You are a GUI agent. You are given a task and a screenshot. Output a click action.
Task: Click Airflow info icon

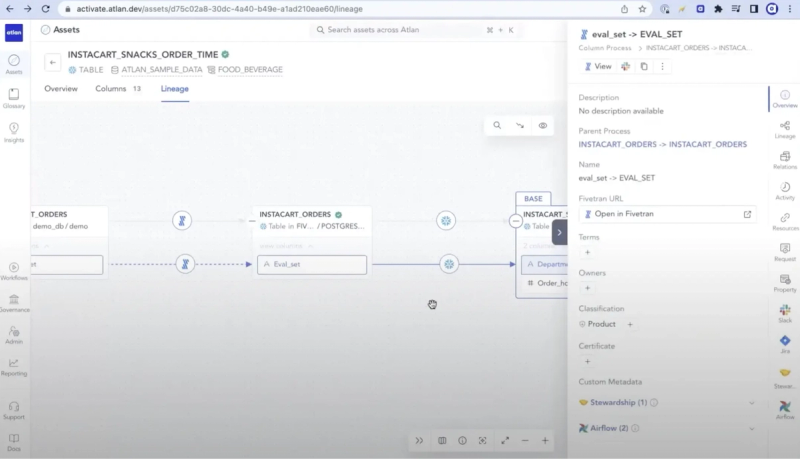(635, 428)
